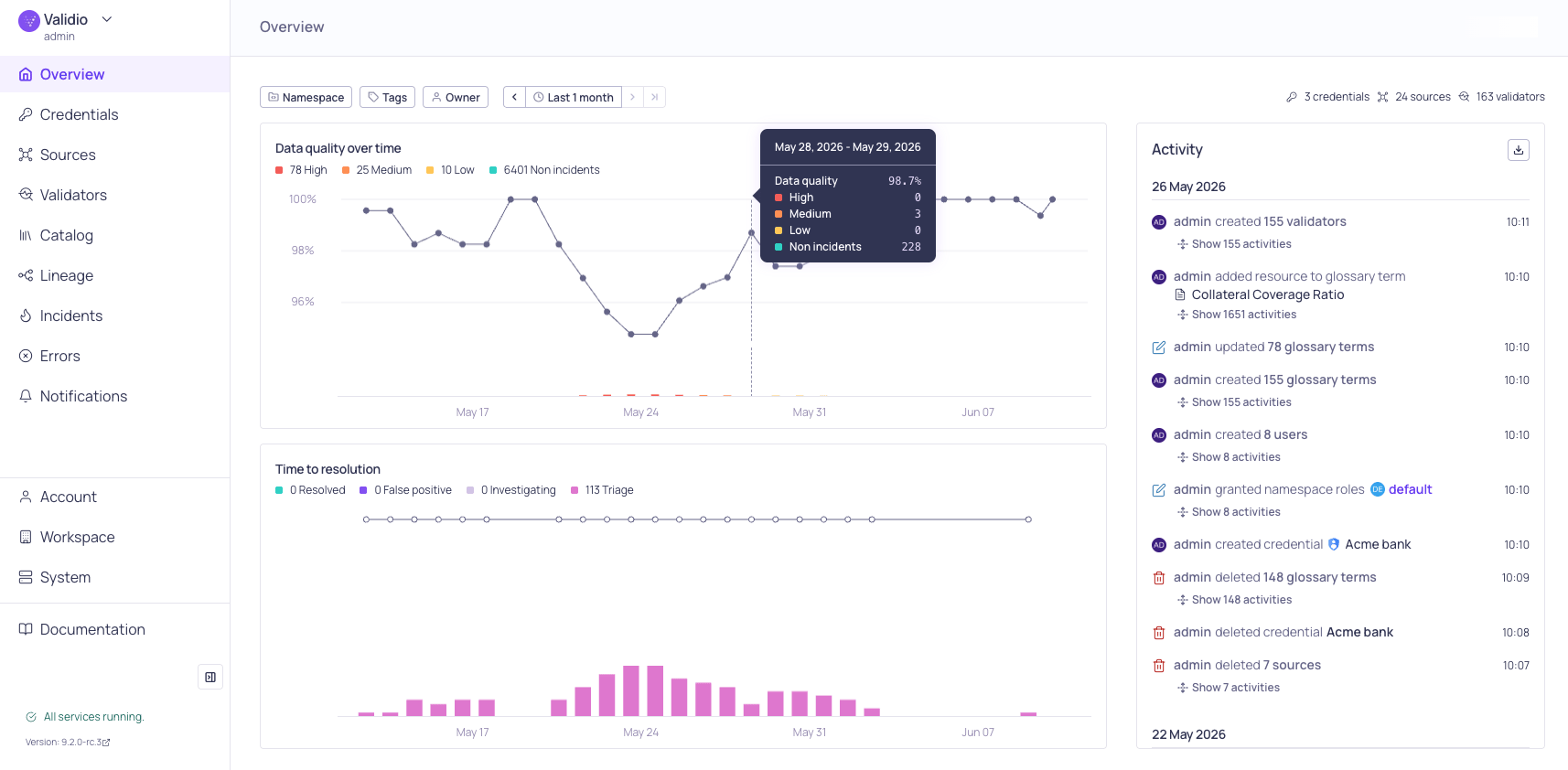
Task: Click the 24 sources summary
Action: coord(1414,97)
